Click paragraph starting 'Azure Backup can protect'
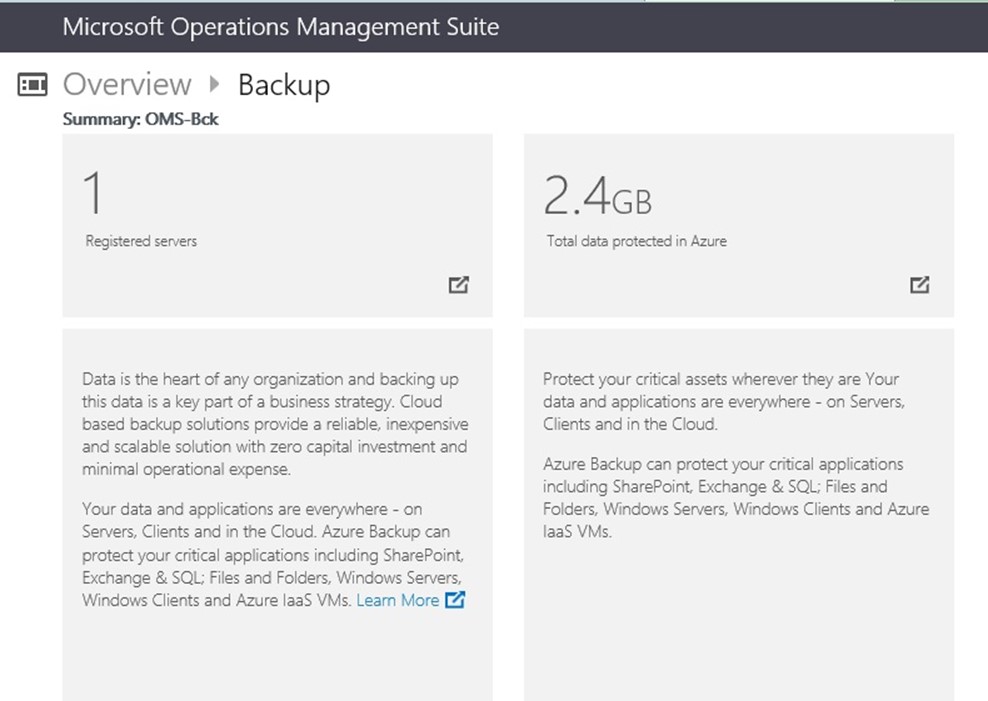 [736, 498]
